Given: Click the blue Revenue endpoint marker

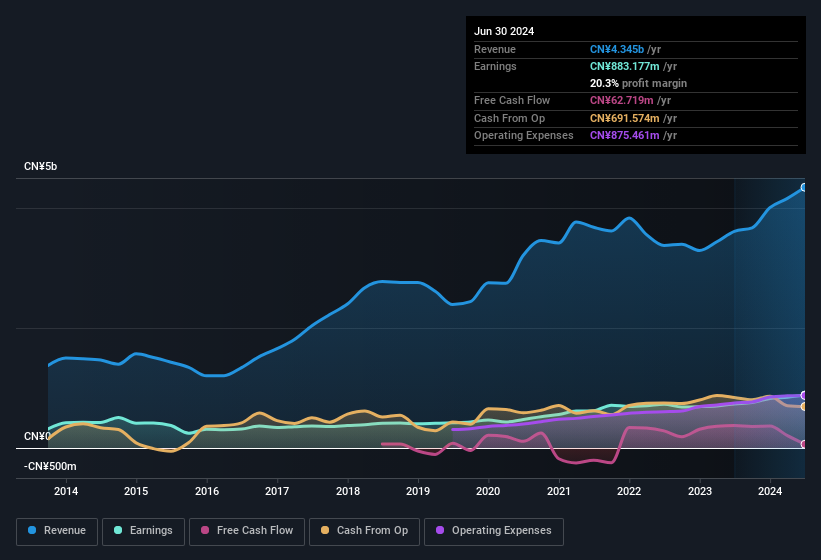Looking at the screenshot, I should tap(804, 187).
